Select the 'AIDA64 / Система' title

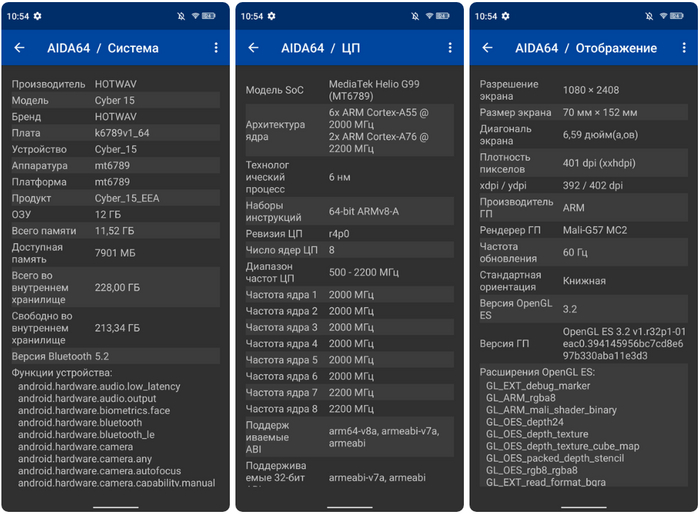point(103,48)
